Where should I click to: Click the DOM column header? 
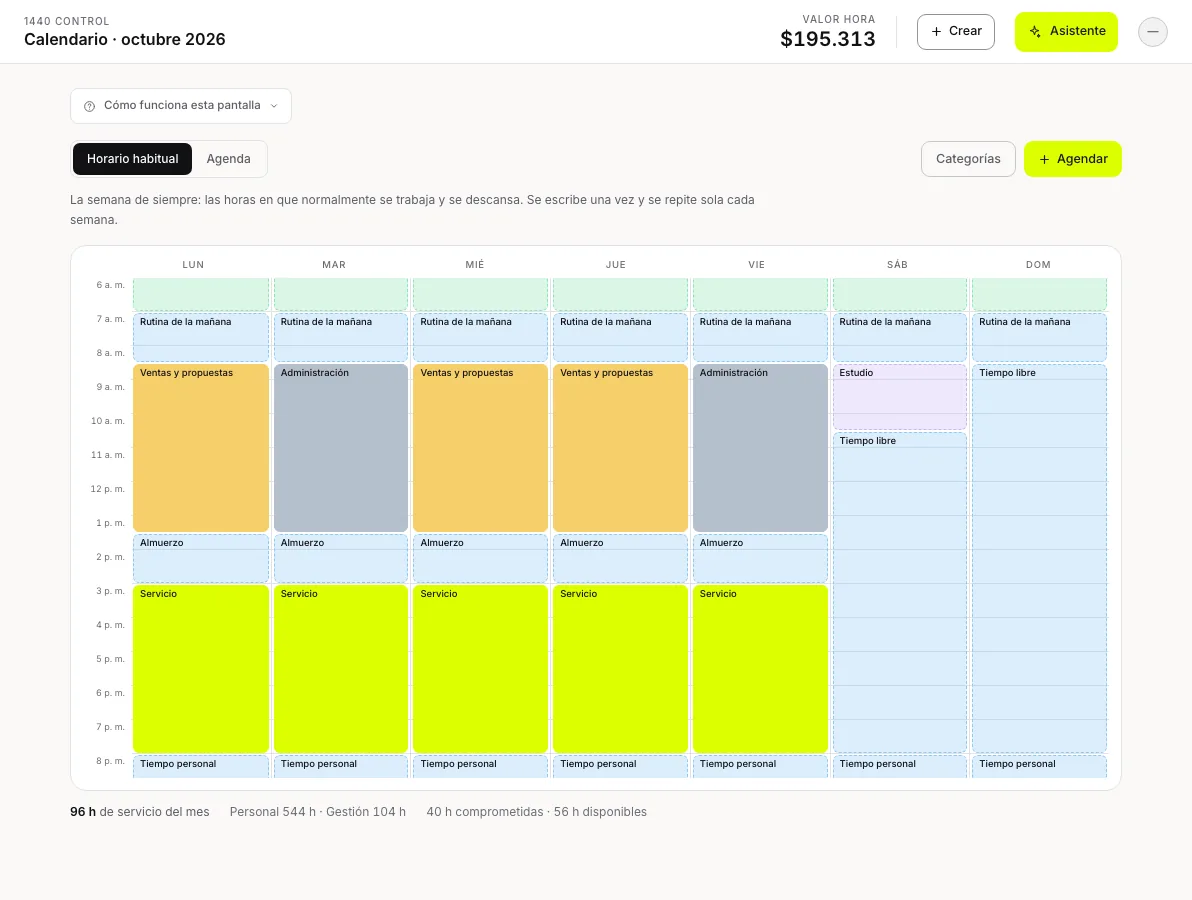click(1038, 265)
